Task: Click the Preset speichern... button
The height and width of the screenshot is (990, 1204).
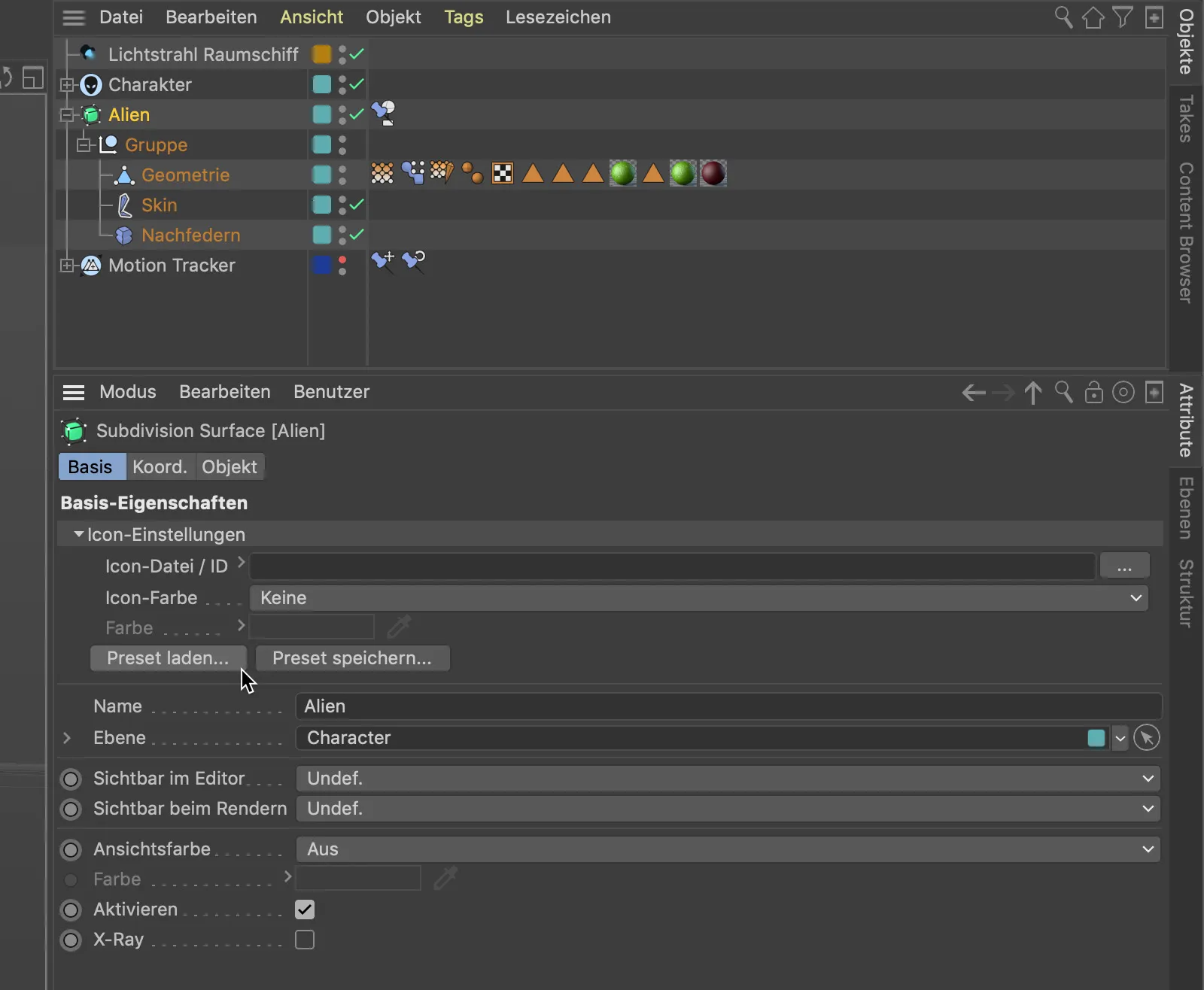Action: point(352,657)
